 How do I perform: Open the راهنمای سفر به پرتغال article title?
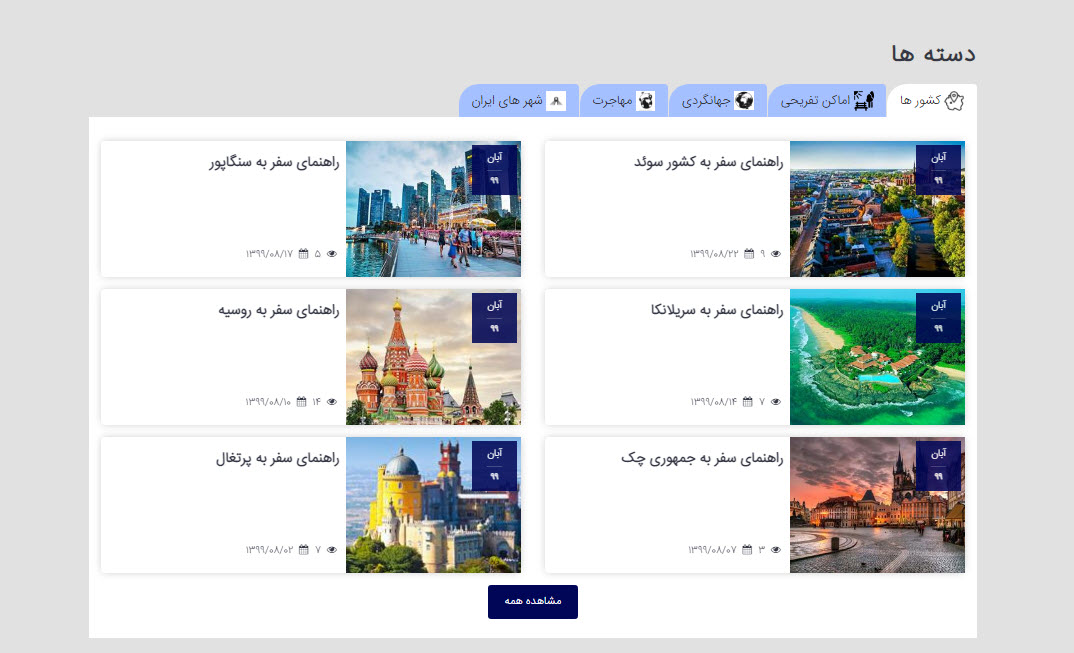(x=278, y=458)
